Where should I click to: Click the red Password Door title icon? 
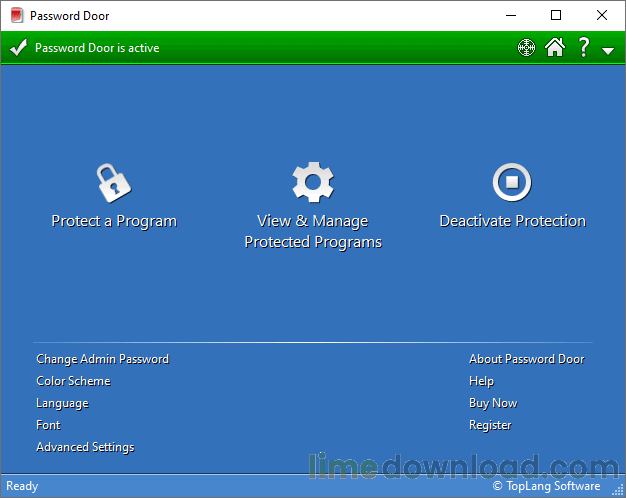(17, 16)
